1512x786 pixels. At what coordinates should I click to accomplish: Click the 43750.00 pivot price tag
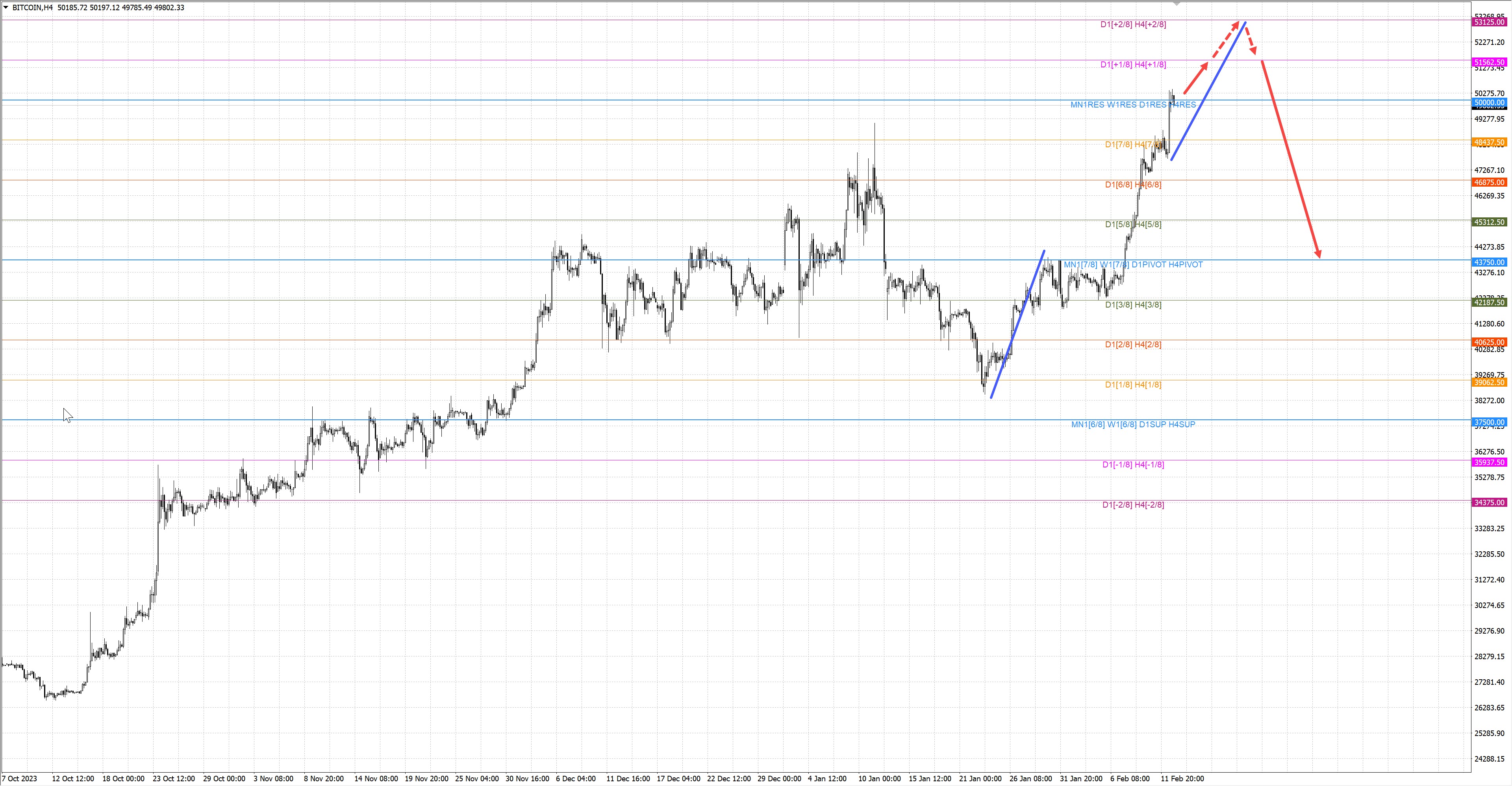coord(1489,262)
